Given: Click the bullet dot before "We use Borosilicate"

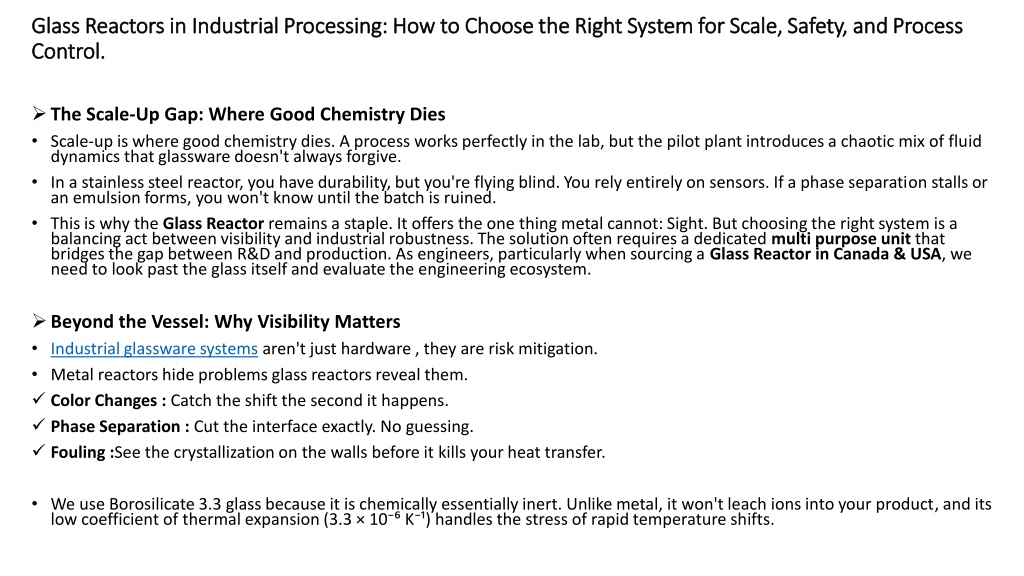Looking at the screenshot, I should (x=35, y=504).
